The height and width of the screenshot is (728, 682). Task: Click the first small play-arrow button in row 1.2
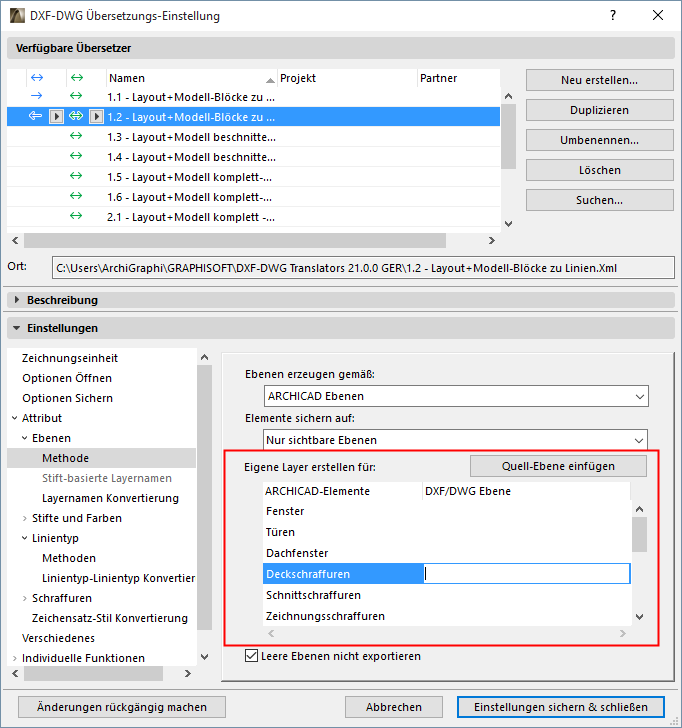(56, 117)
